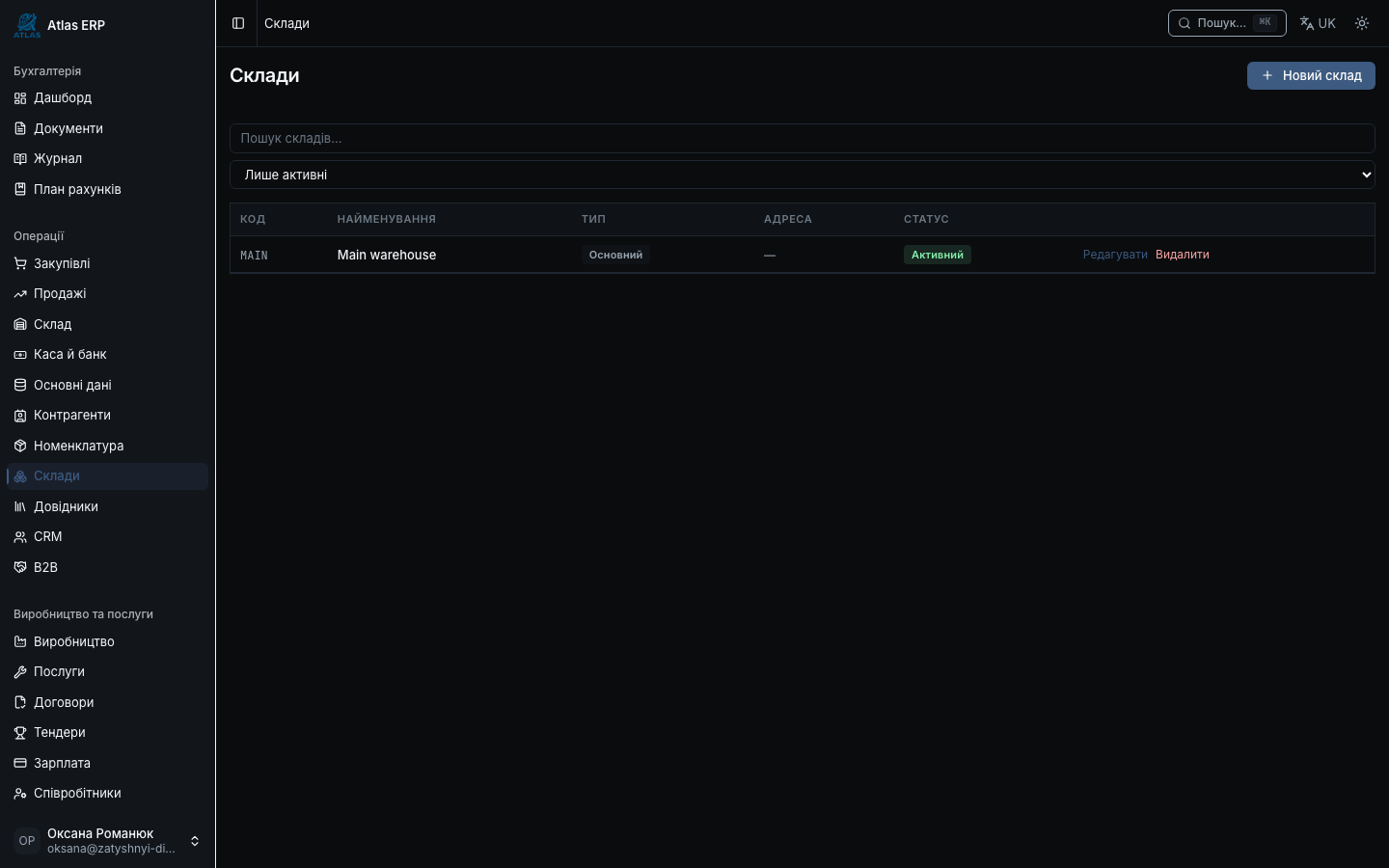Screen dimensions: 1389x868
Task: Focus the Пошук складів search field
Action: (802, 138)
